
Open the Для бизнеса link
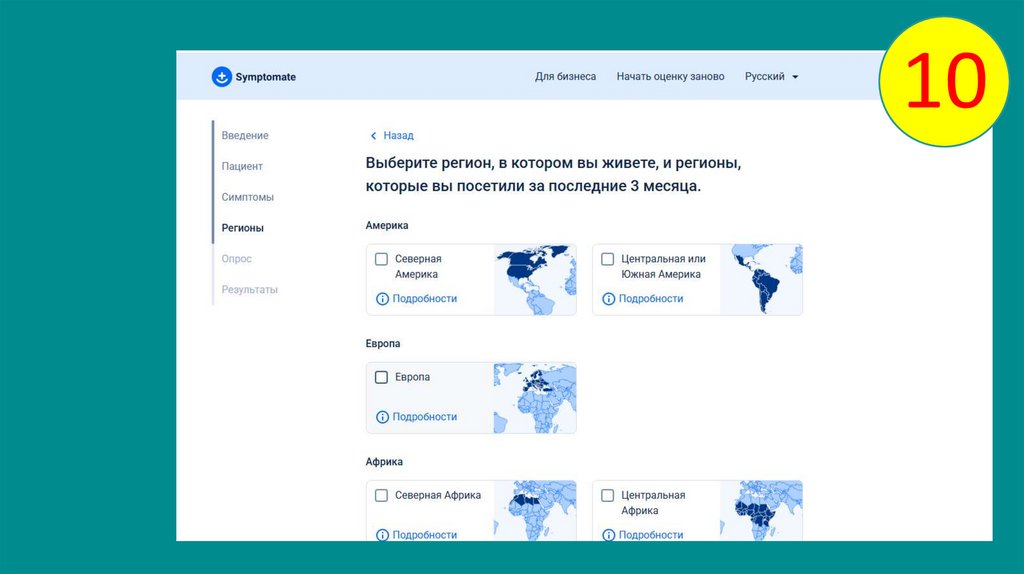(x=566, y=76)
